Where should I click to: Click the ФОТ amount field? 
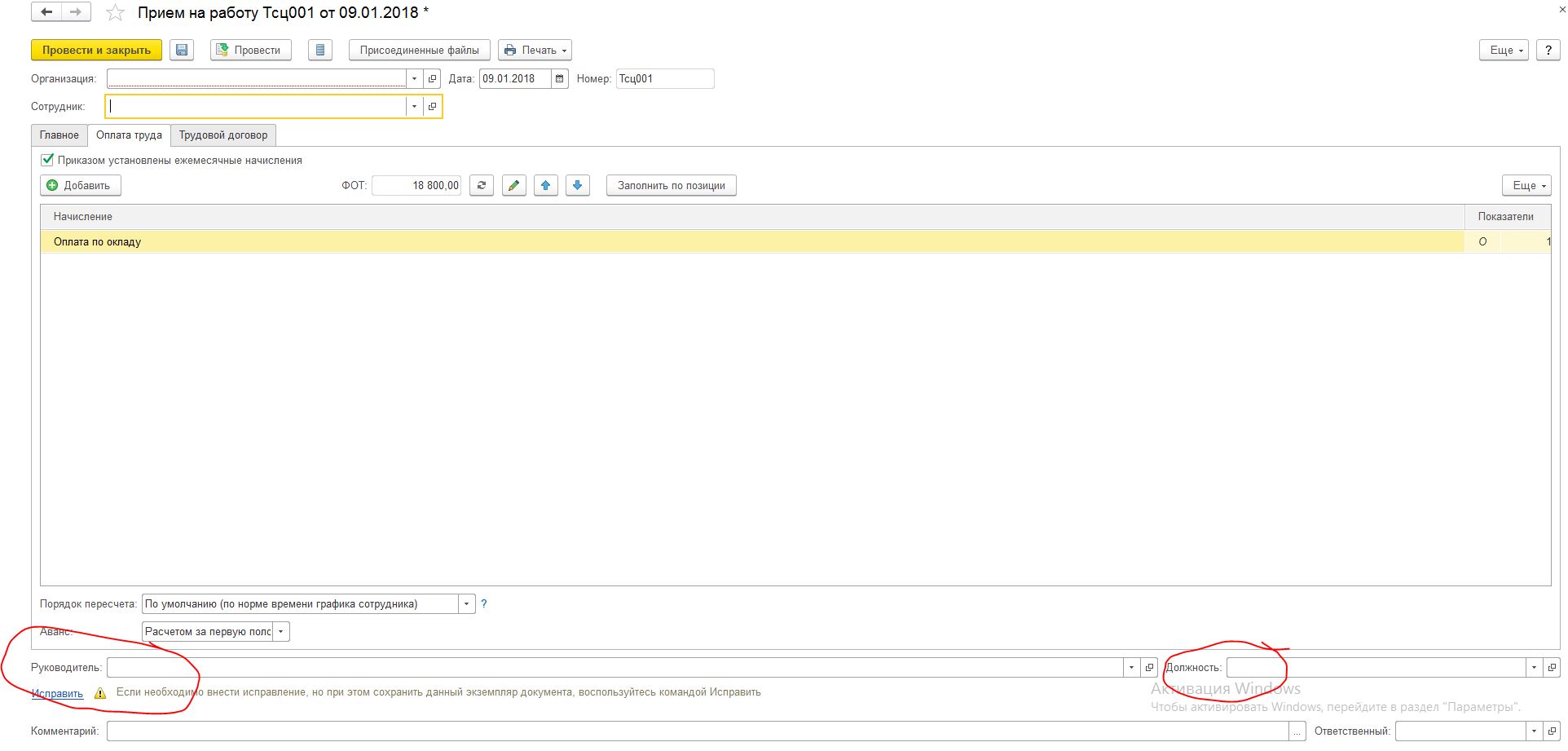(416, 185)
